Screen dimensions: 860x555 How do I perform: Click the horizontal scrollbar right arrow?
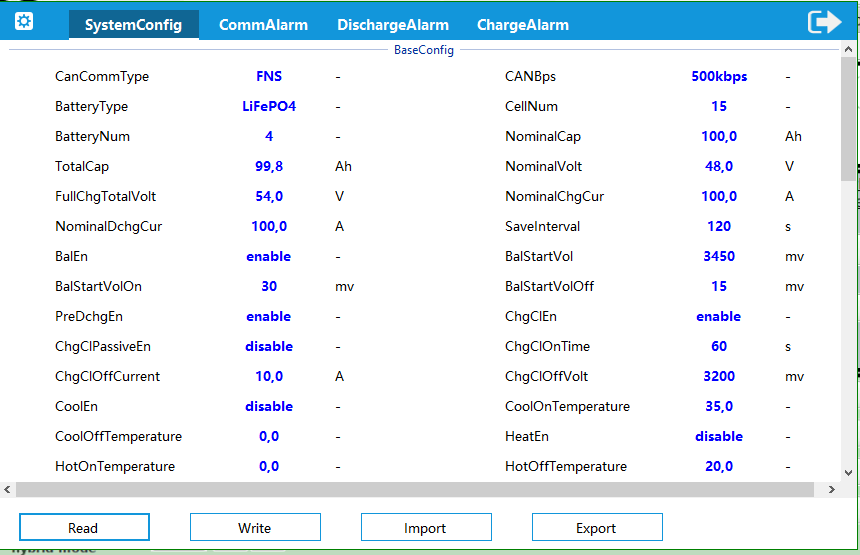[x=831, y=490]
